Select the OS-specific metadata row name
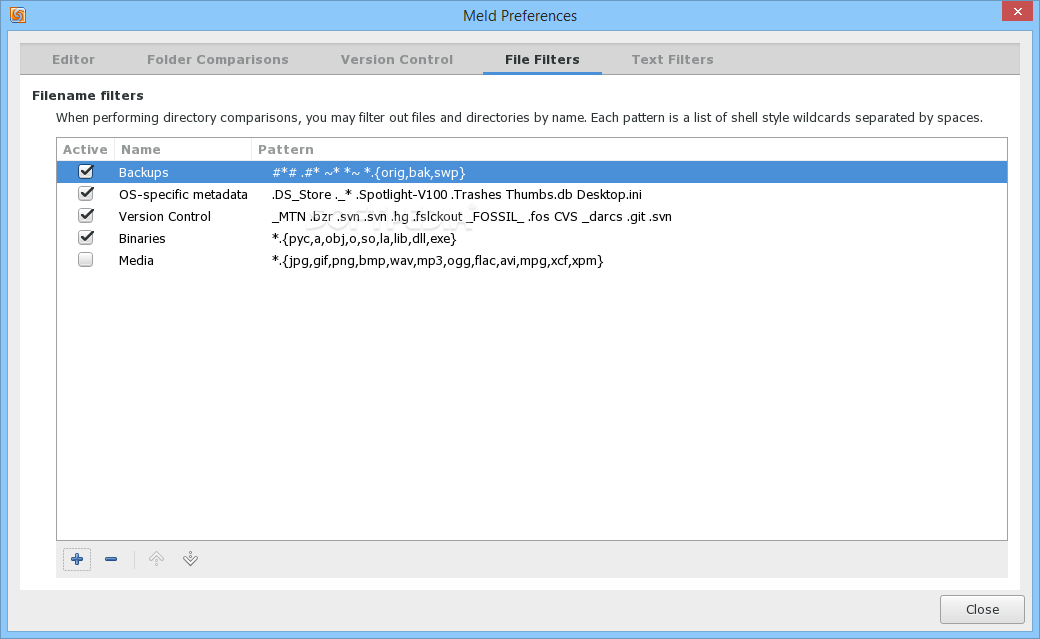The height and width of the screenshot is (639, 1040). (183, 194)
